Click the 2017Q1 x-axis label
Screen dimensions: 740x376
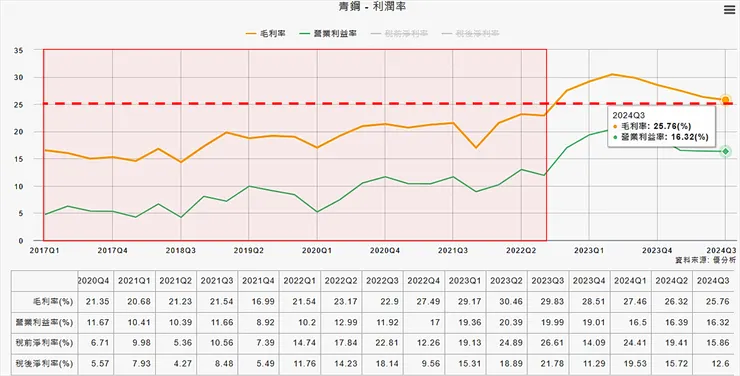44,251
